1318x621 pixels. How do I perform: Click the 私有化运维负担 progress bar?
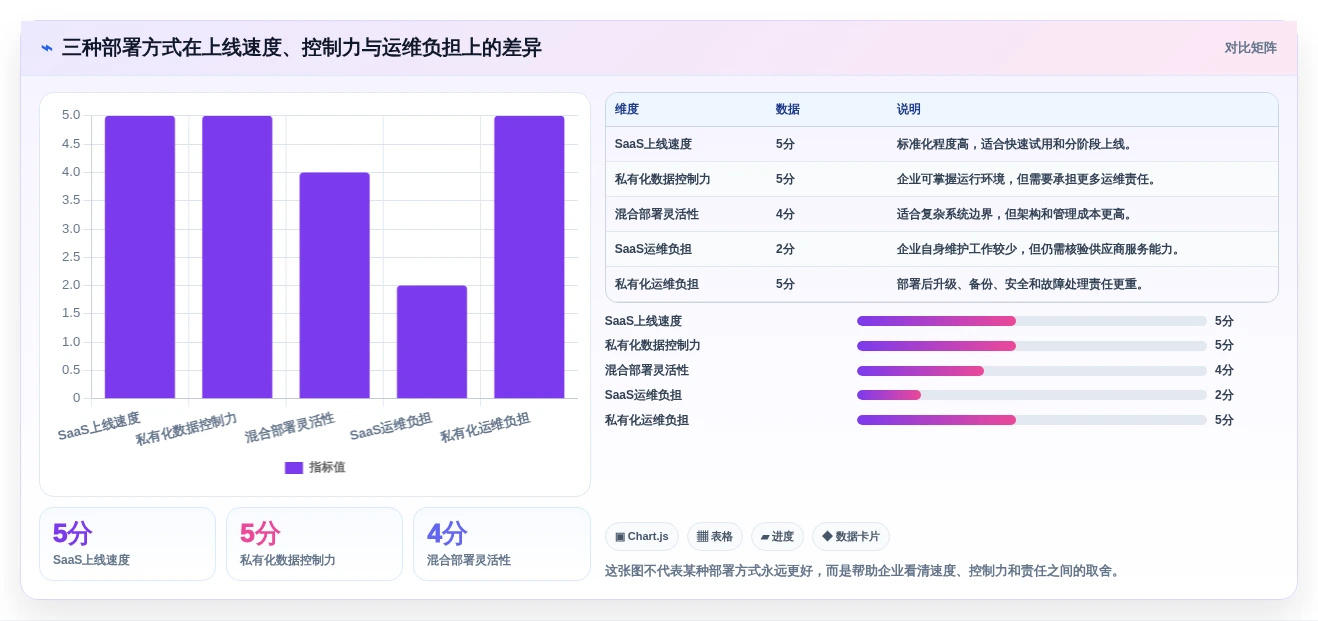pos(1032,420)
